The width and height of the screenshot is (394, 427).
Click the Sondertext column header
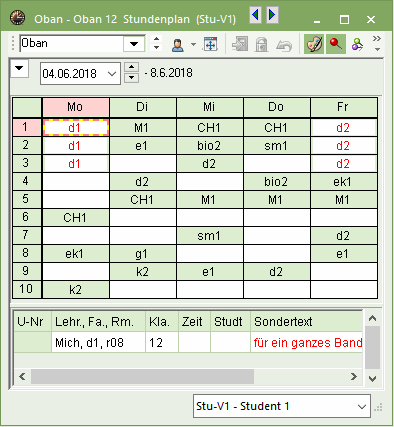coord(306,322)
